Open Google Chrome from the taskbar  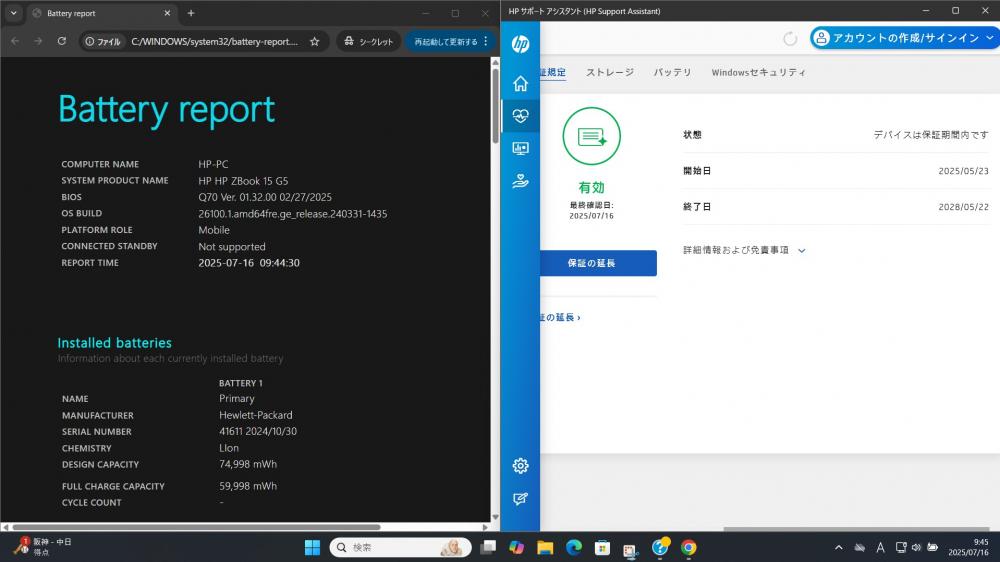click(688, 547)
